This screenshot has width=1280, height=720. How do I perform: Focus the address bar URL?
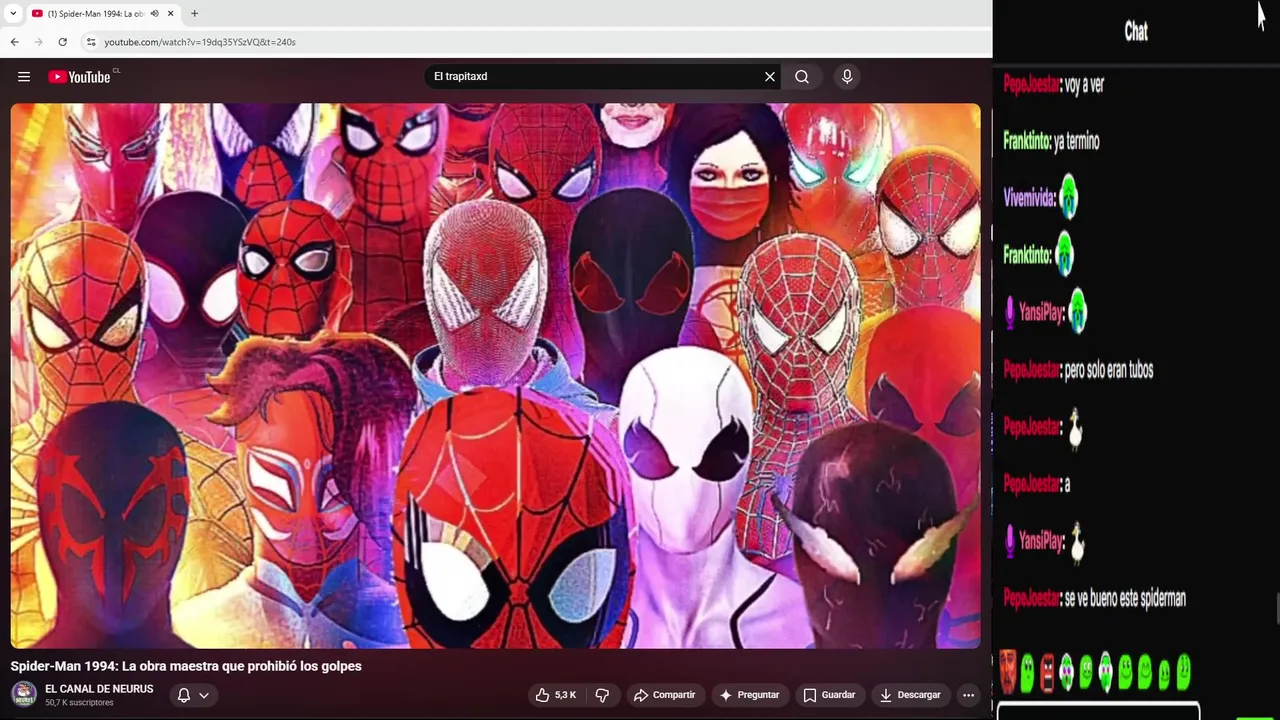click(x=200, y=42)
